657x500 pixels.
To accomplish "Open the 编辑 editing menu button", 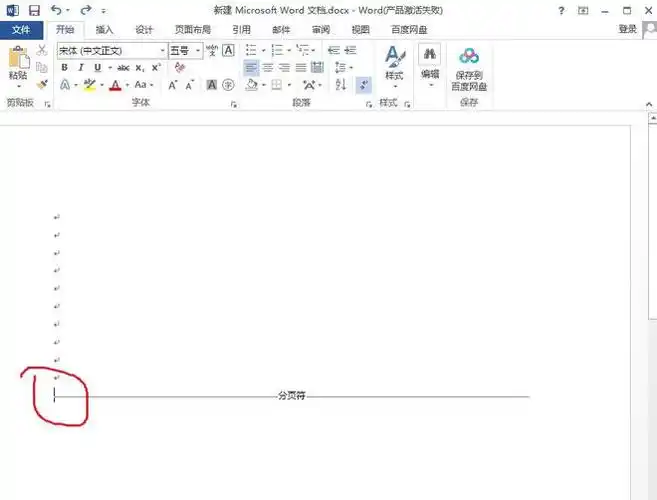I will point(430,66).
